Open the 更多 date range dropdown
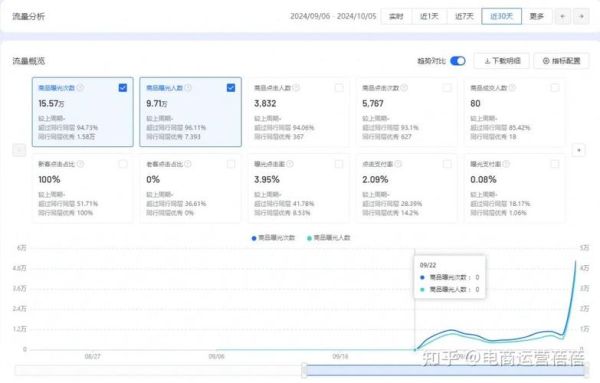 pos(536,16)
